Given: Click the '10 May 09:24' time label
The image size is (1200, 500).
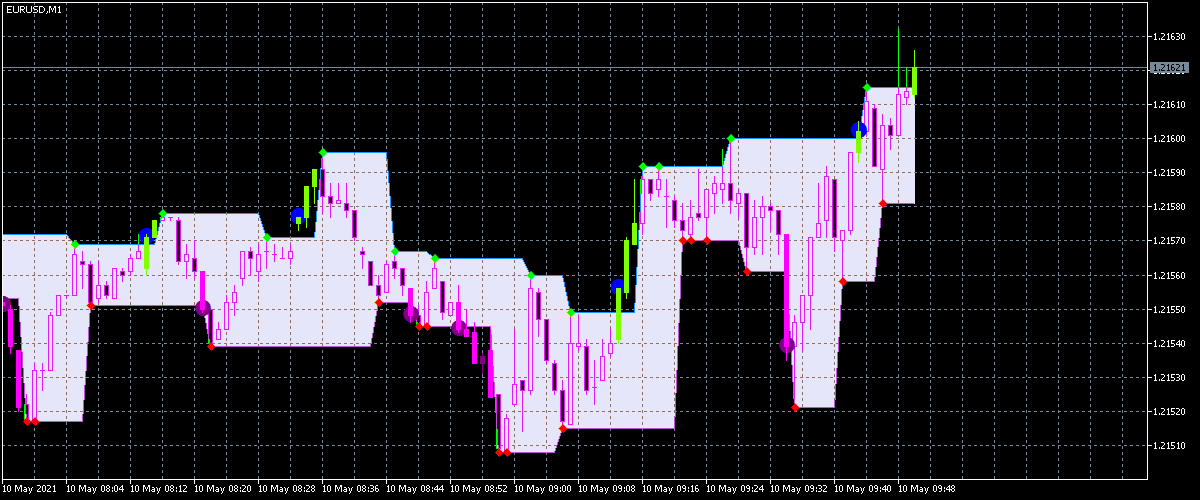Looking at the screenshot, I should point(735,490).
